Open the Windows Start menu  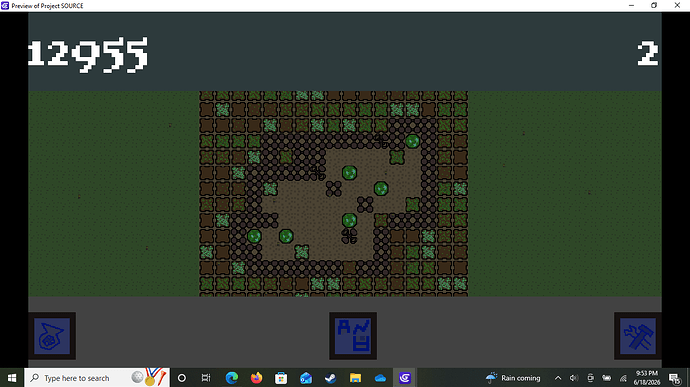[12, 378]
